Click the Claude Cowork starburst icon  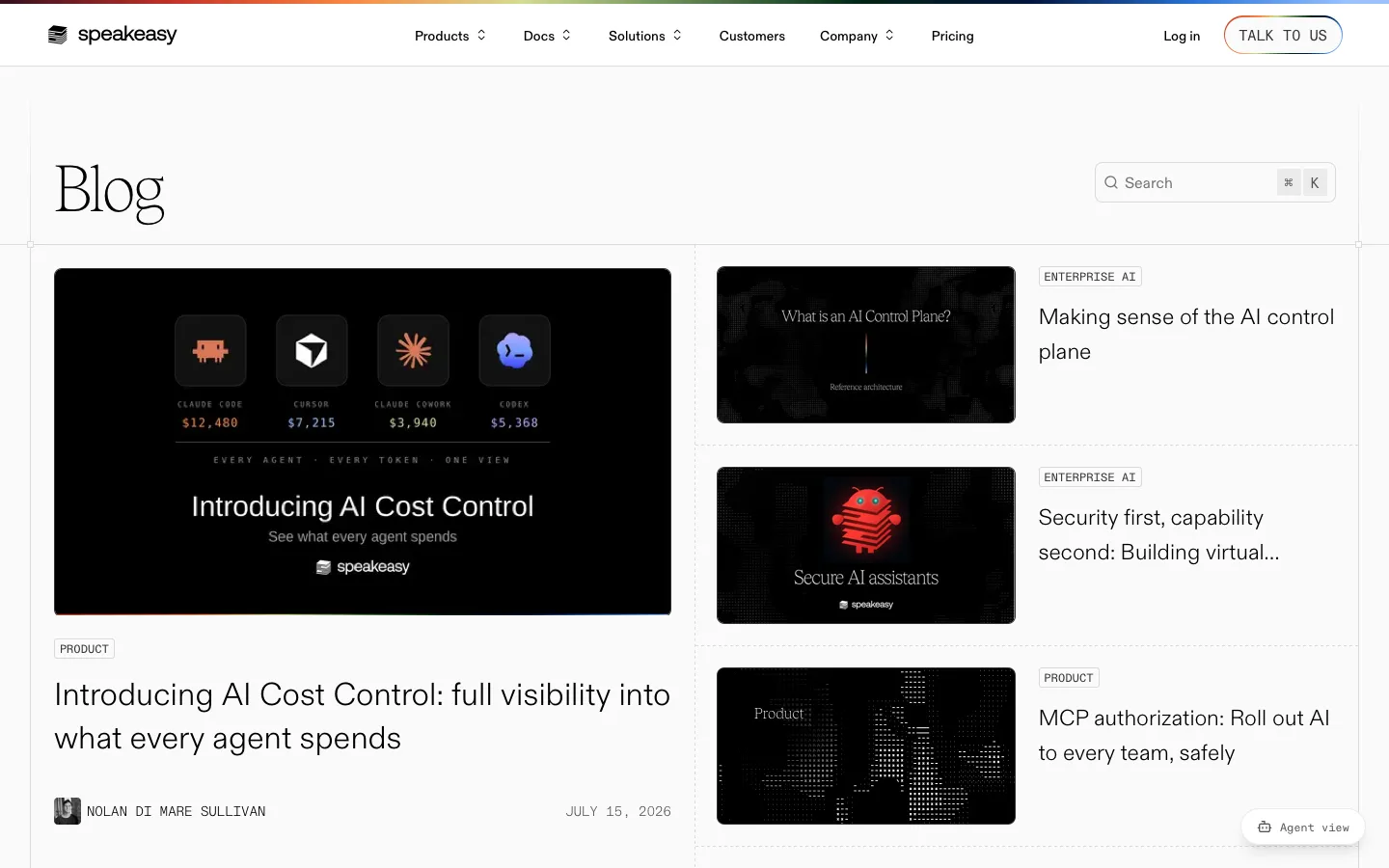coord(413,350)
